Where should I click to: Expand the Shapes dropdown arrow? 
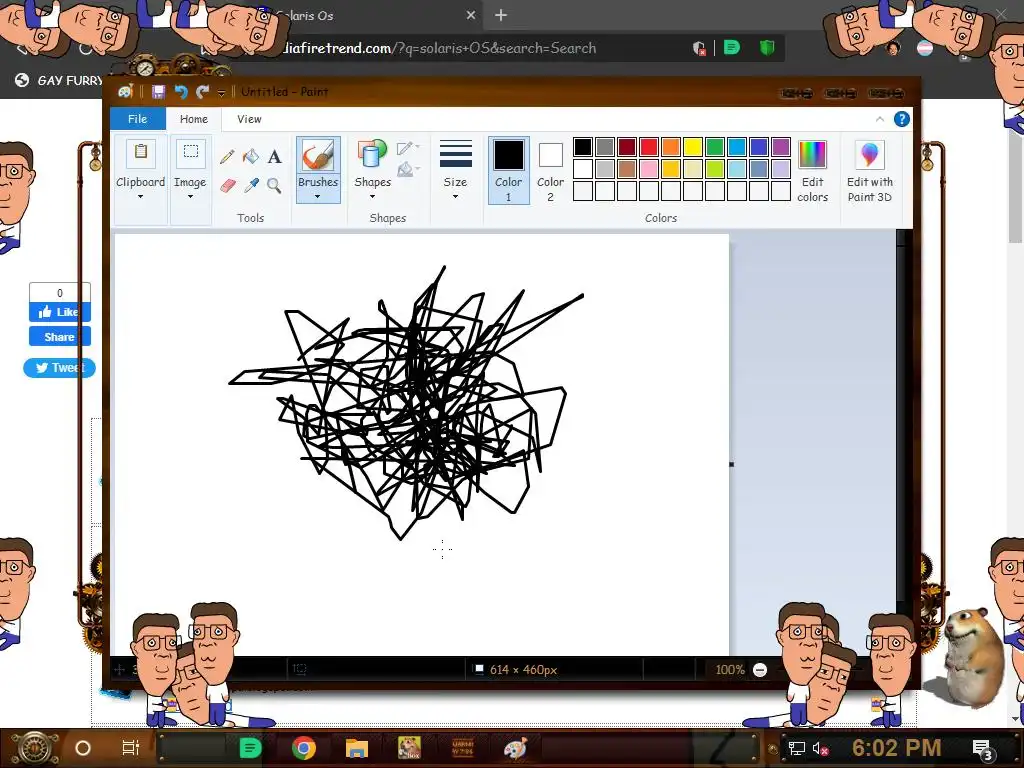[372, 197]
